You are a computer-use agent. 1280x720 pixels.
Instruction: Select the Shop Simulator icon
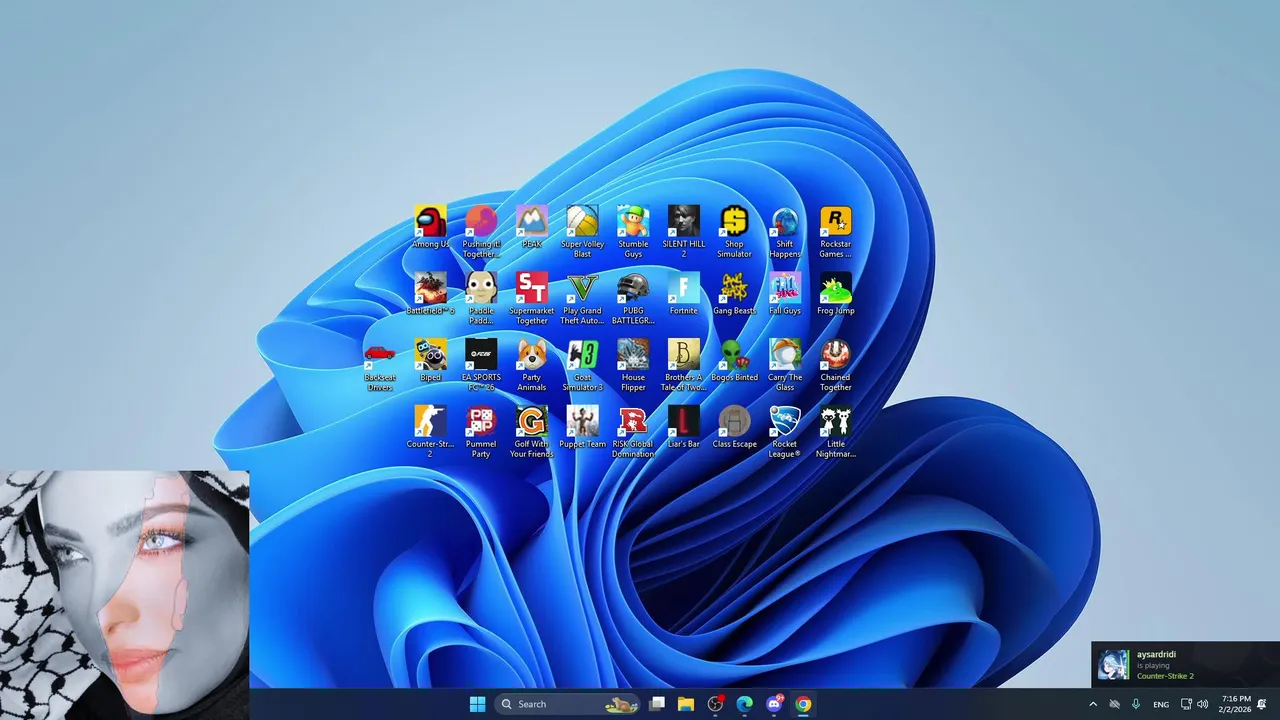pyautogui.click(x=734, y=232)
